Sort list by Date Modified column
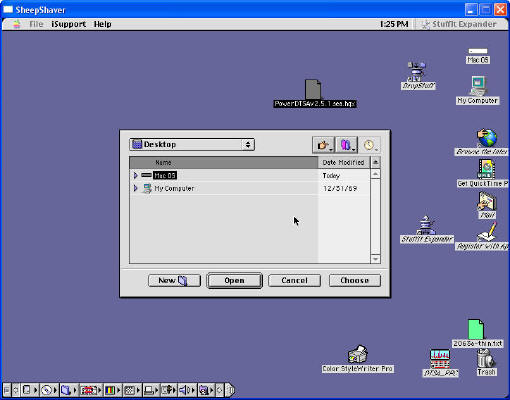 point(344,163)
